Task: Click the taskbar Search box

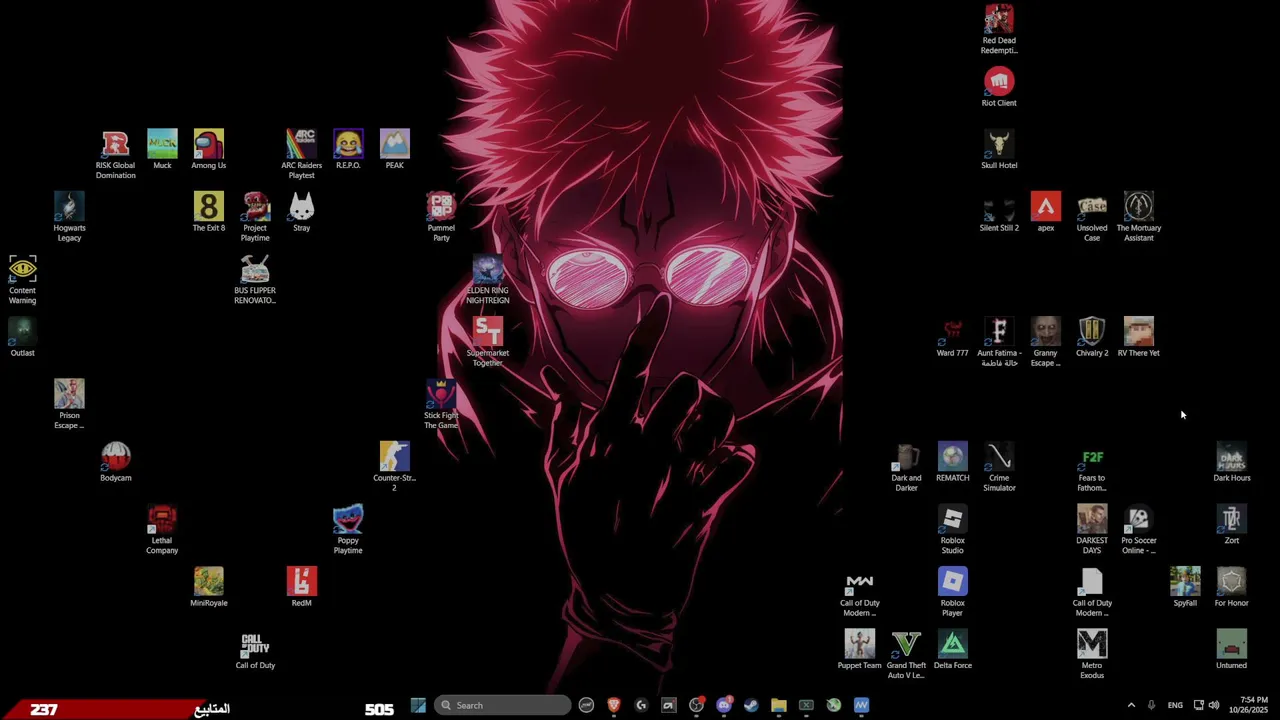Action: (x=502, y=705)
